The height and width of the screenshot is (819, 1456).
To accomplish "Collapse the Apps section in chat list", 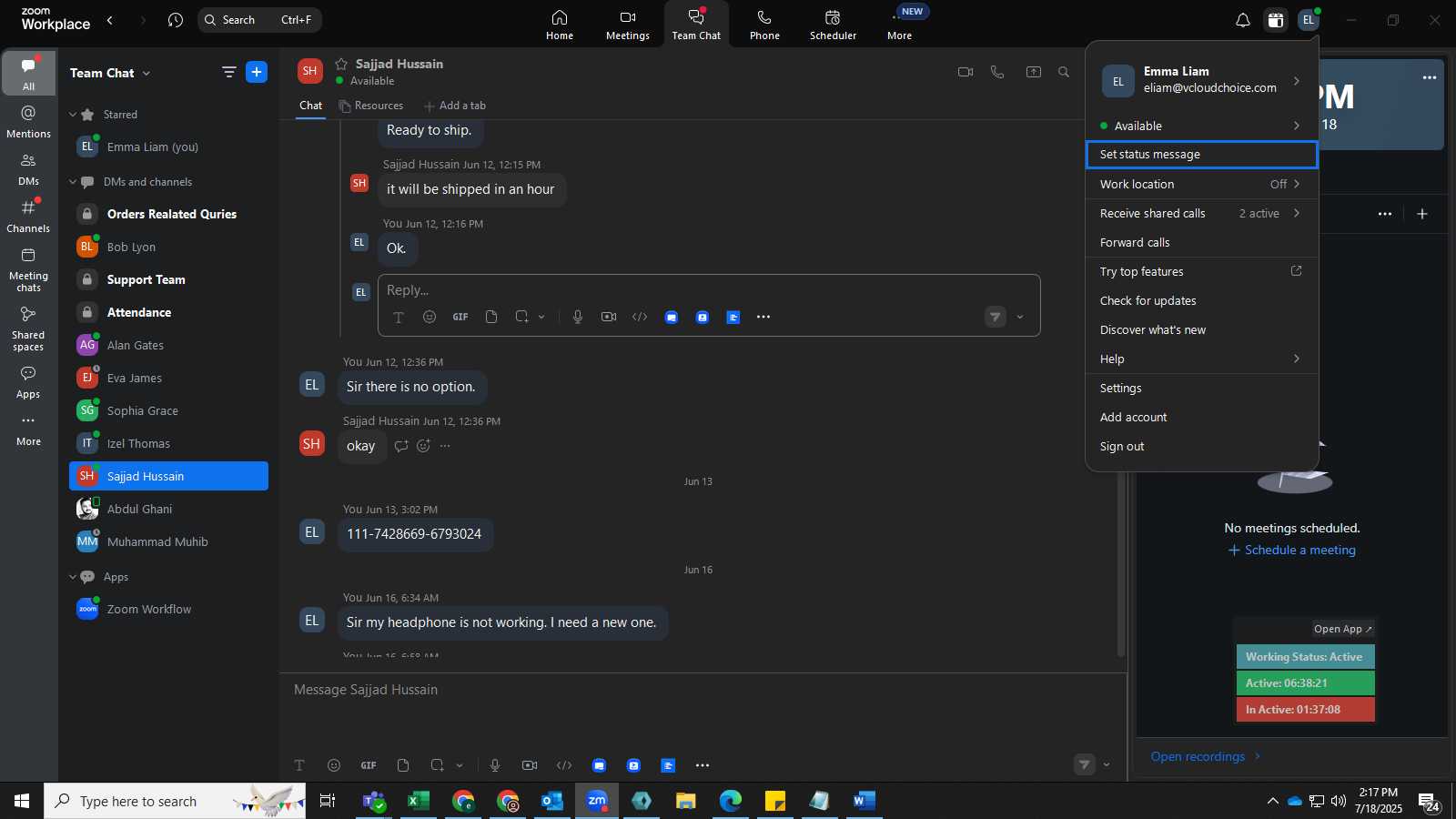I will 73,577.
